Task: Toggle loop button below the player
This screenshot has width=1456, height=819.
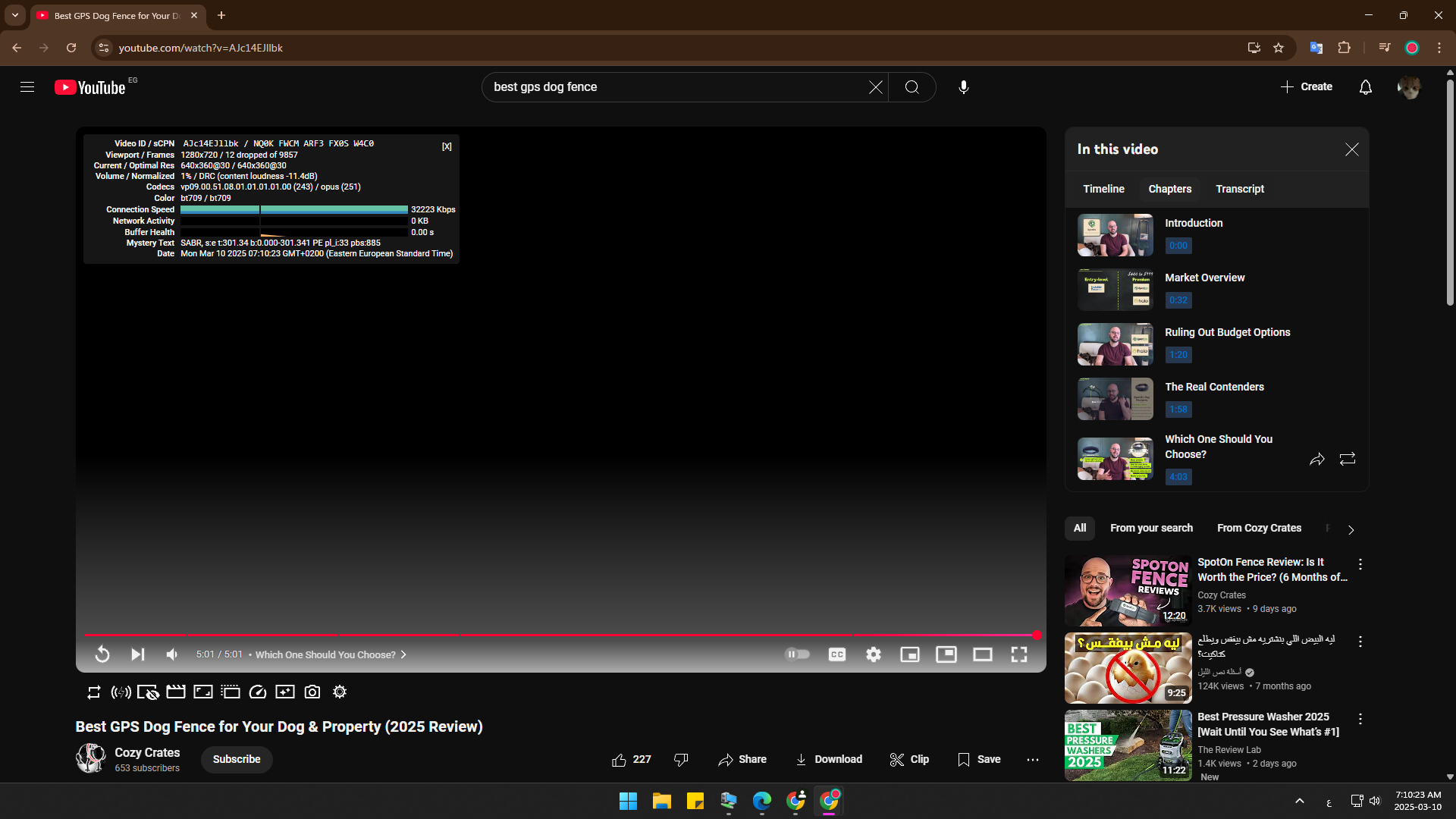Action: coord(94,692)
